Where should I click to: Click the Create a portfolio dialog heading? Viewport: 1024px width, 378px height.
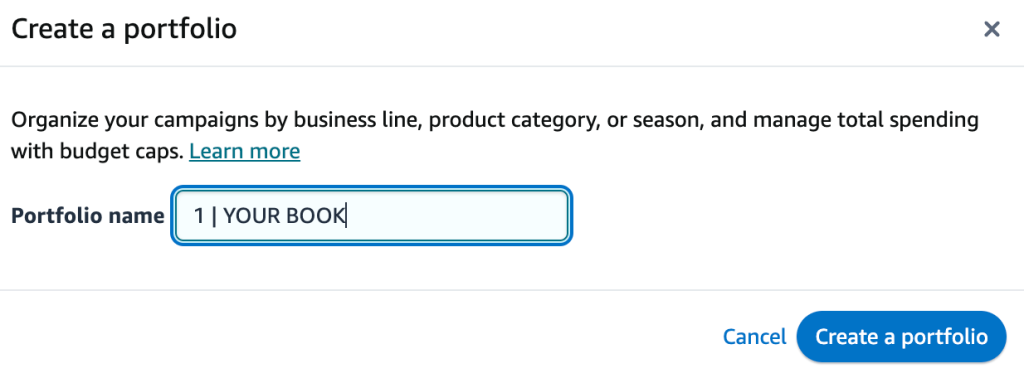click(124, 29)
